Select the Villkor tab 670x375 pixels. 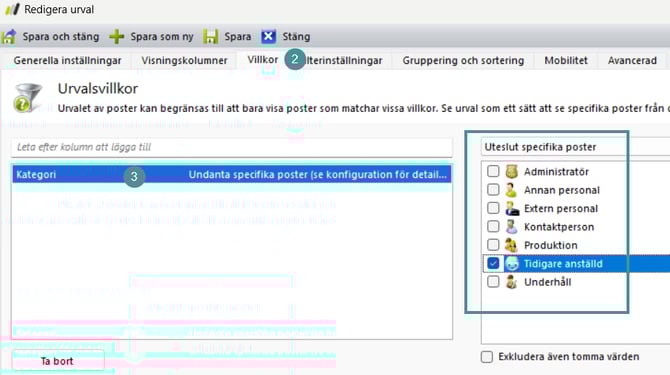pyautogui.click(x=263, y=60)
